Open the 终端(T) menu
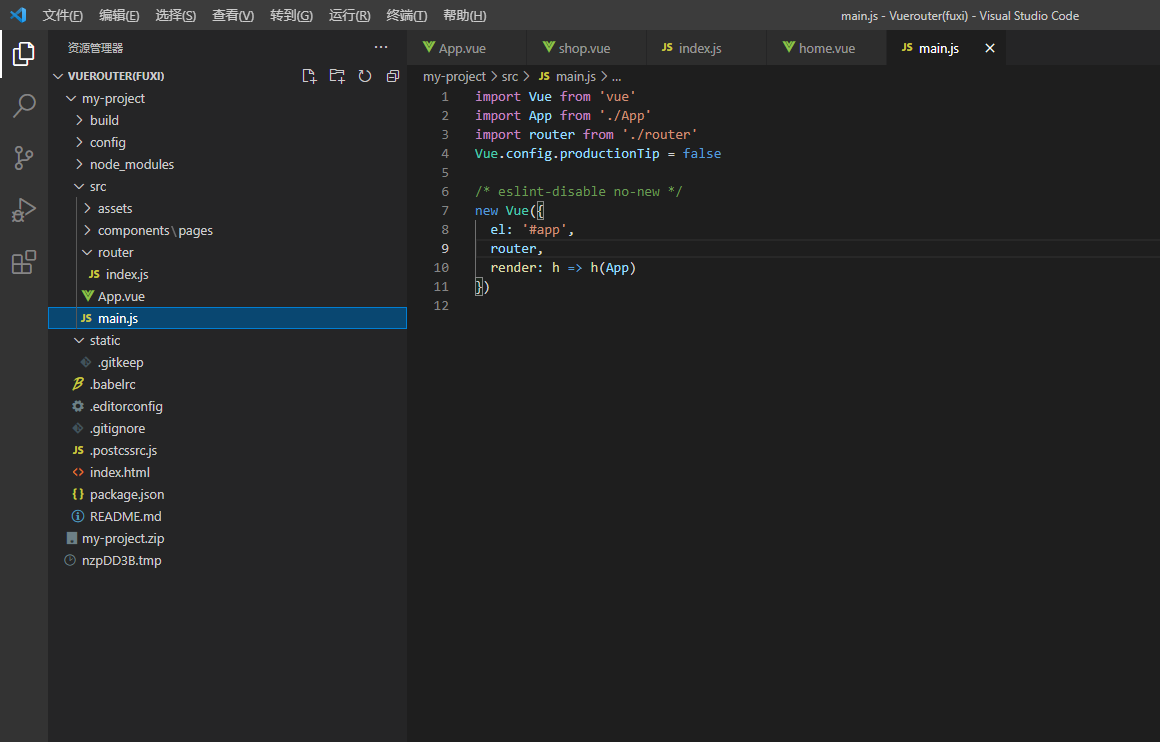Viewport: 1160px width, 742px height. pyautogui.click(x=407, y=16)
